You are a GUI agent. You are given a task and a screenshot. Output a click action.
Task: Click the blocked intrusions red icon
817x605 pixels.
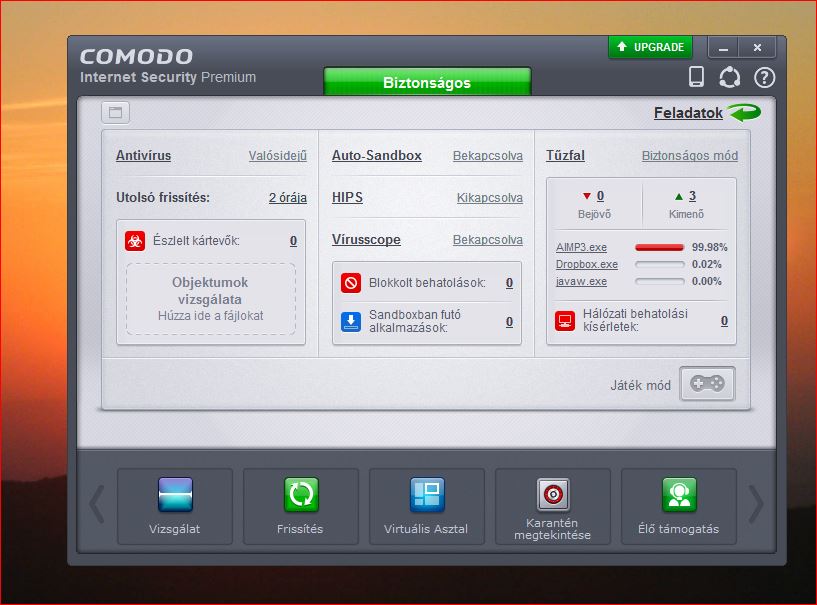[x=351, y=283]
